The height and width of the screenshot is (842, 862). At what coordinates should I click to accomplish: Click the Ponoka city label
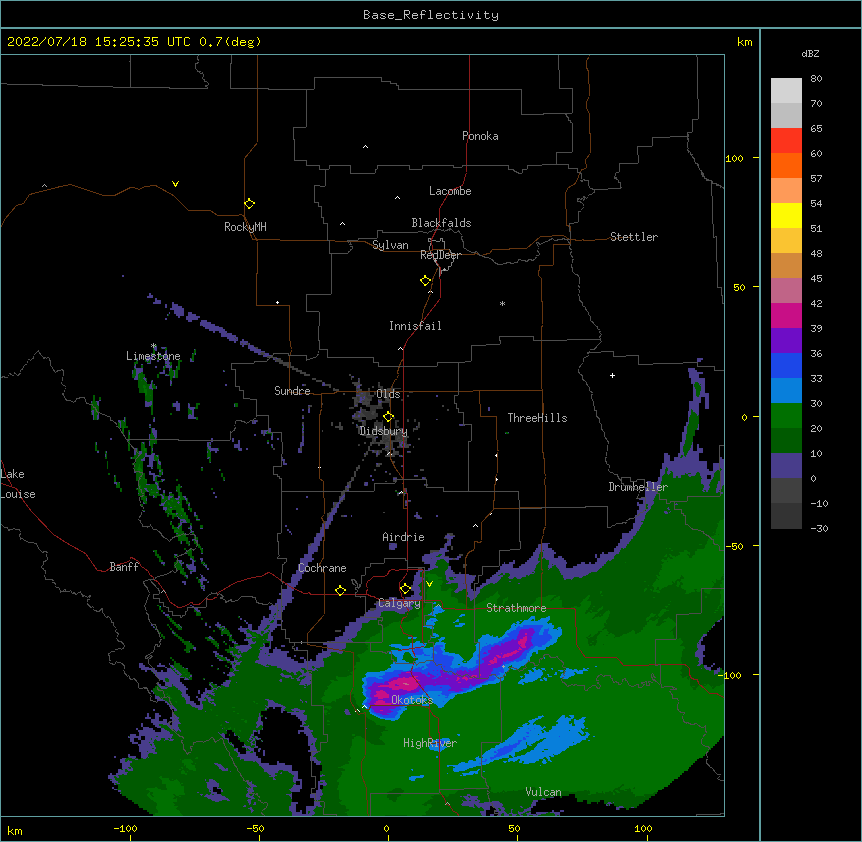480,136
